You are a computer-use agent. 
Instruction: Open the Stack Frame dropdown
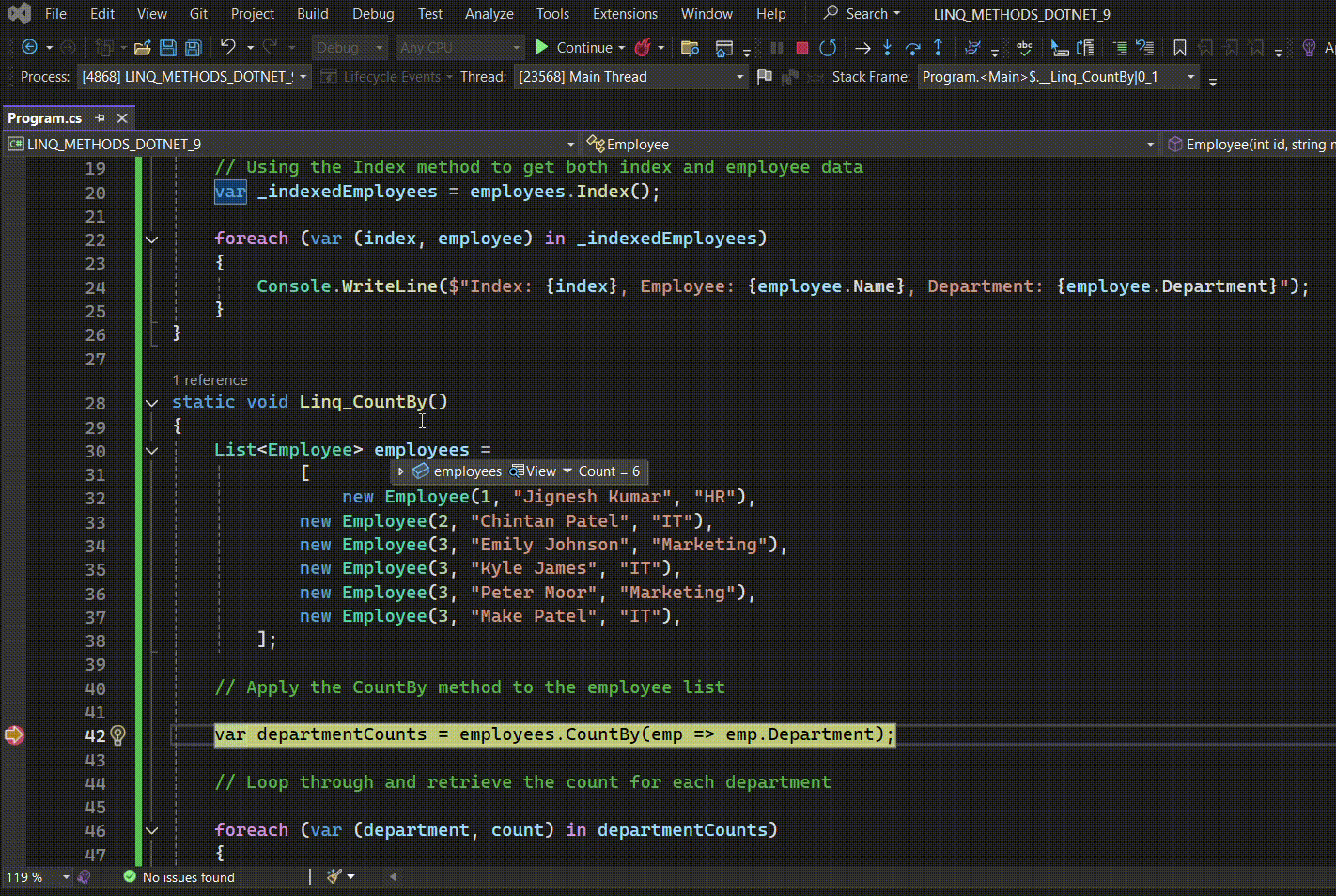1189,77
